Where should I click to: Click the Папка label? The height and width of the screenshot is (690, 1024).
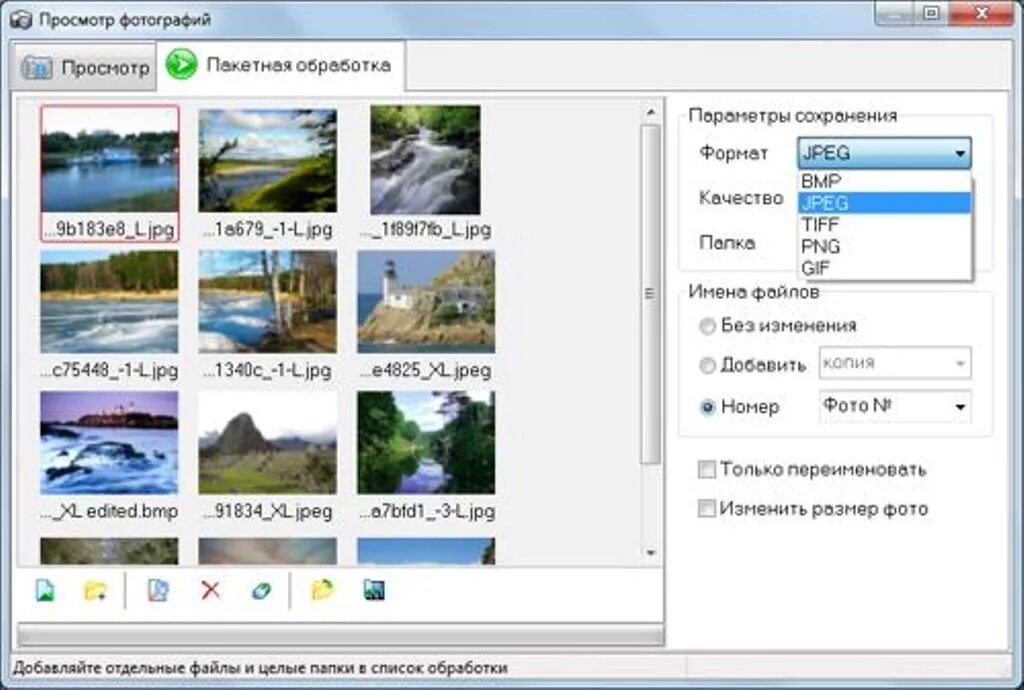point(727,243)
